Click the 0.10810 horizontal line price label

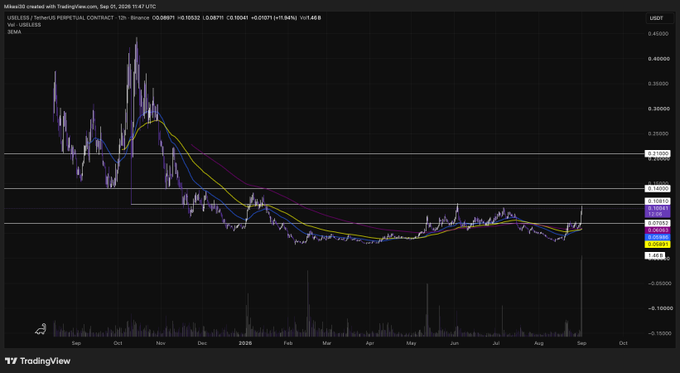[658, 201]
